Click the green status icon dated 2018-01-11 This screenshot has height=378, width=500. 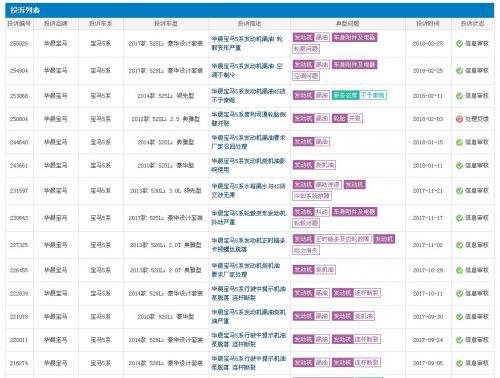[459, 166]
